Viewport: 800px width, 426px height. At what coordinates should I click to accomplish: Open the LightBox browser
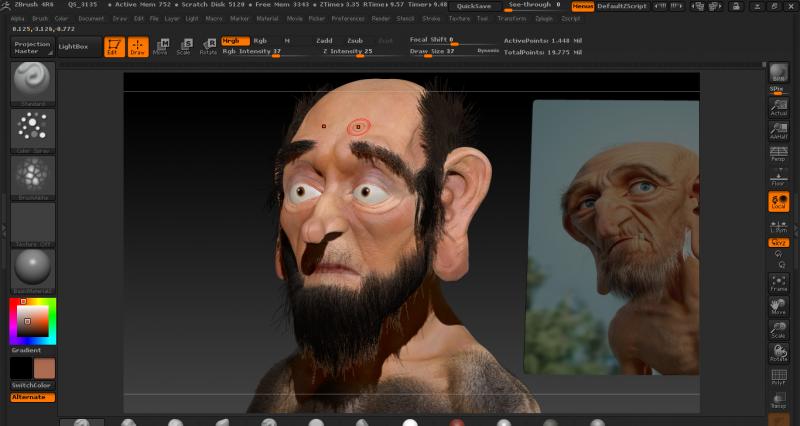coord(79,47)
